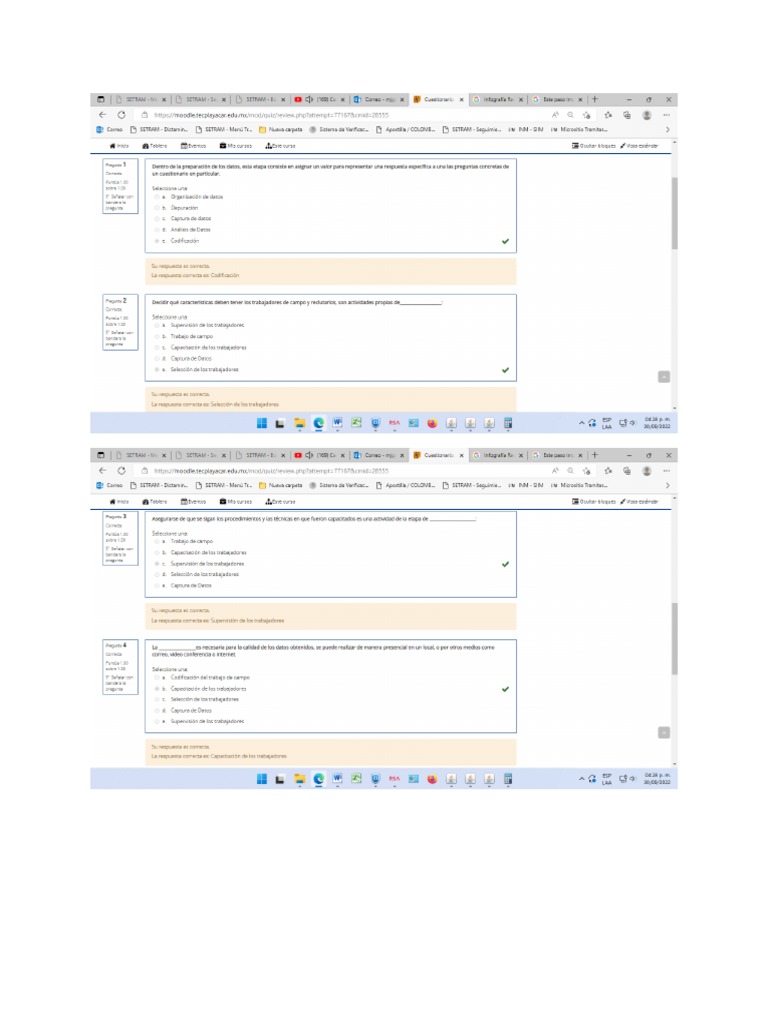Screen dimensions: 768x1024
Task: Open clock and date below Pregunta 4
Action: coord(657,779)
